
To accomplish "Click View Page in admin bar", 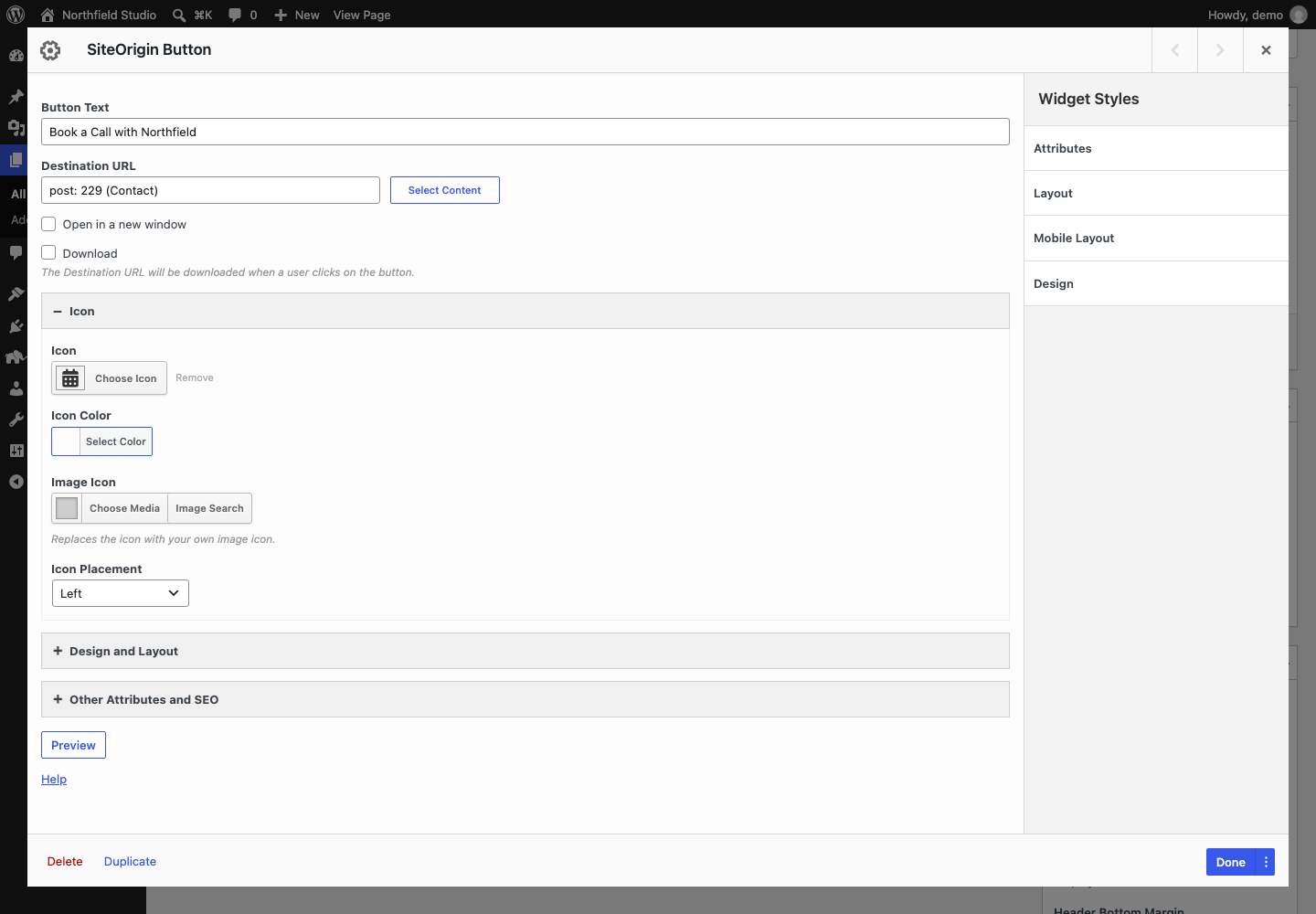I will [x=362, y=15].
